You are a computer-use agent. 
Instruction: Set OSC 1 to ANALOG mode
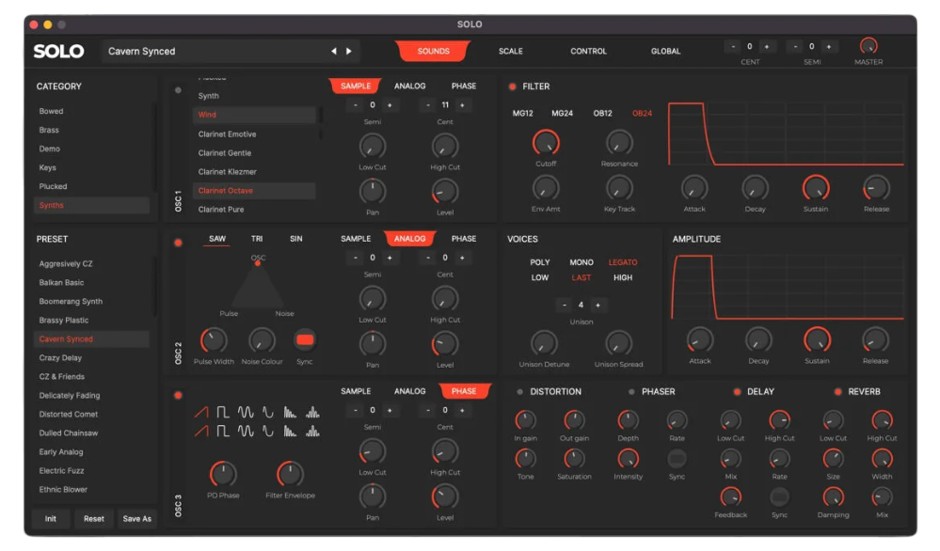pos(409,86)
